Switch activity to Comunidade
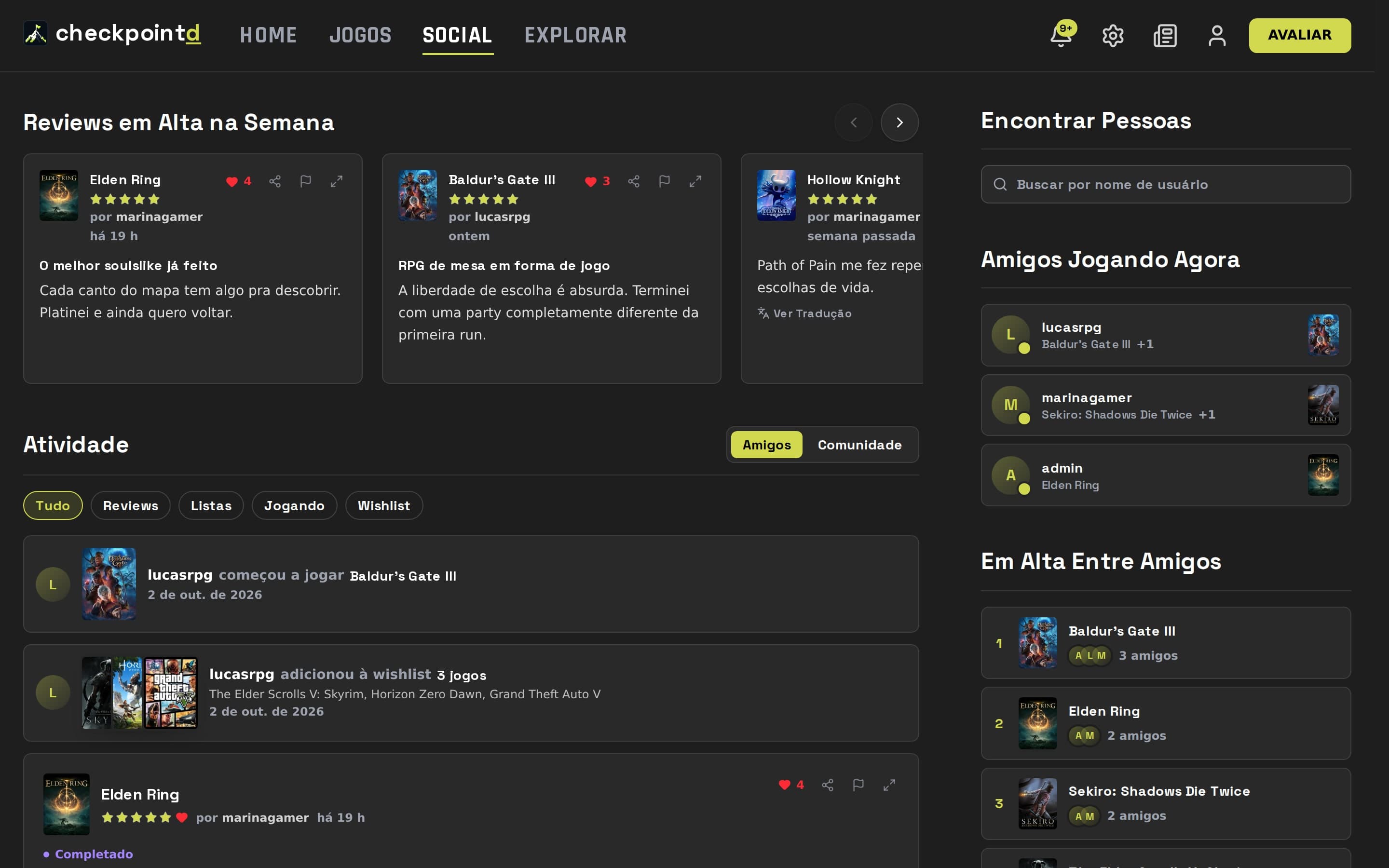 (x=860, y=445)
